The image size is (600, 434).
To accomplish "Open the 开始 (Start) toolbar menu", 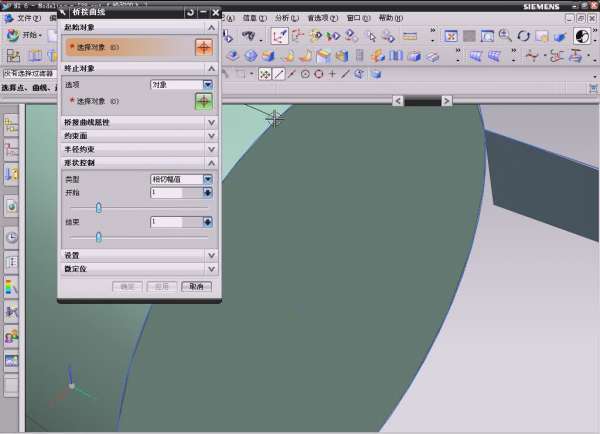I will 26,36.
